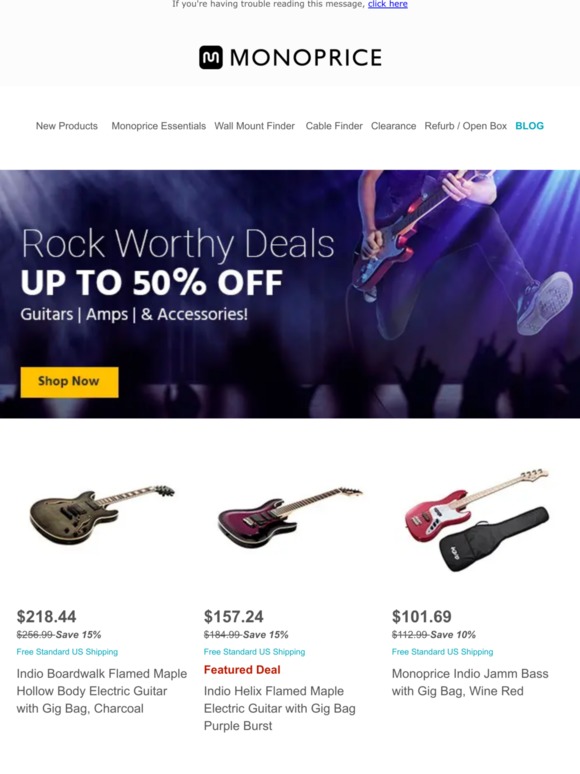Select the $157.24 Helix guitar price
The image size is (580, 774).
pos(233,617)
